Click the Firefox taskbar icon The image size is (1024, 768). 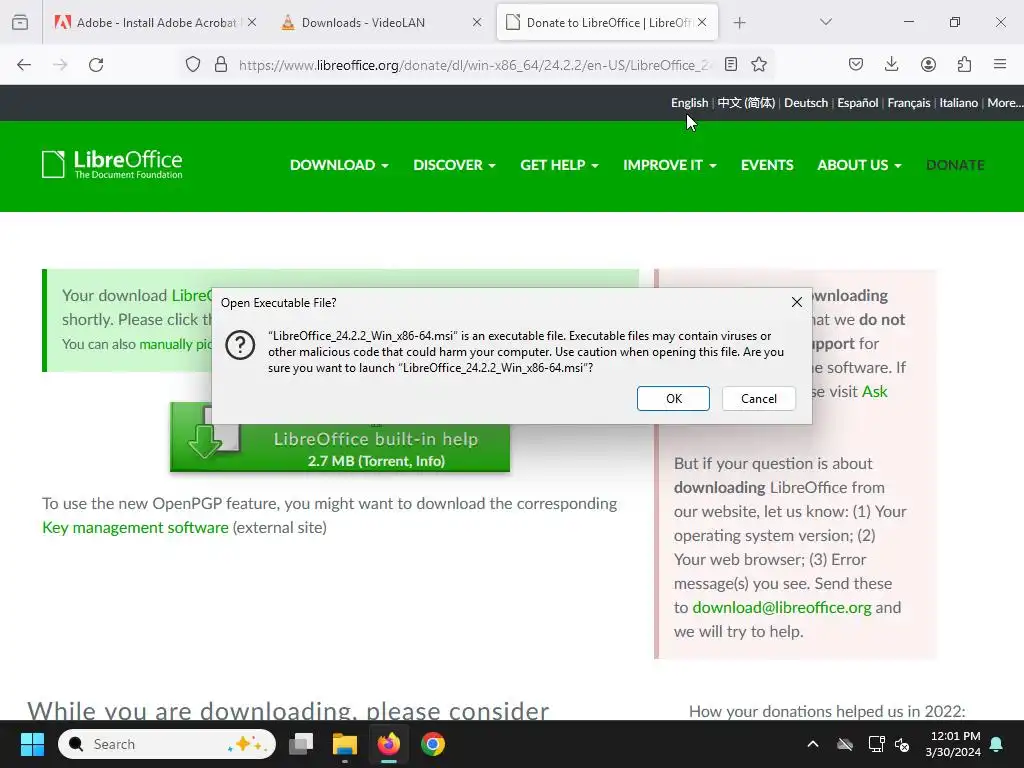(x=389, y=744)
